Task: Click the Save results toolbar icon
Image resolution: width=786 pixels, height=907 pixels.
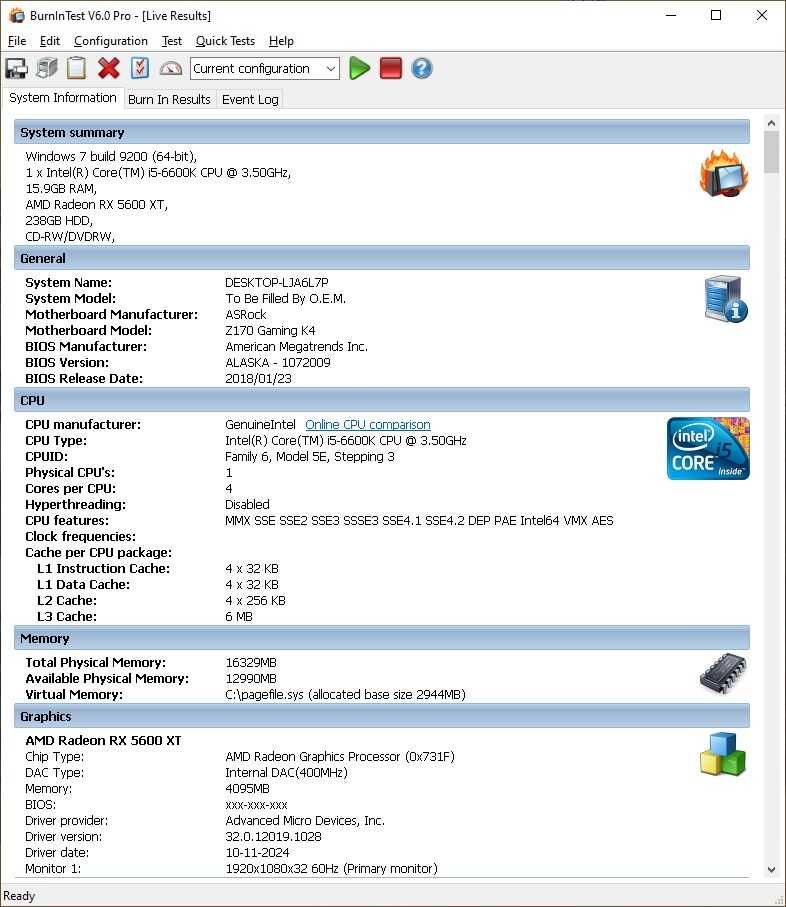Action: (x=16, y=68)
